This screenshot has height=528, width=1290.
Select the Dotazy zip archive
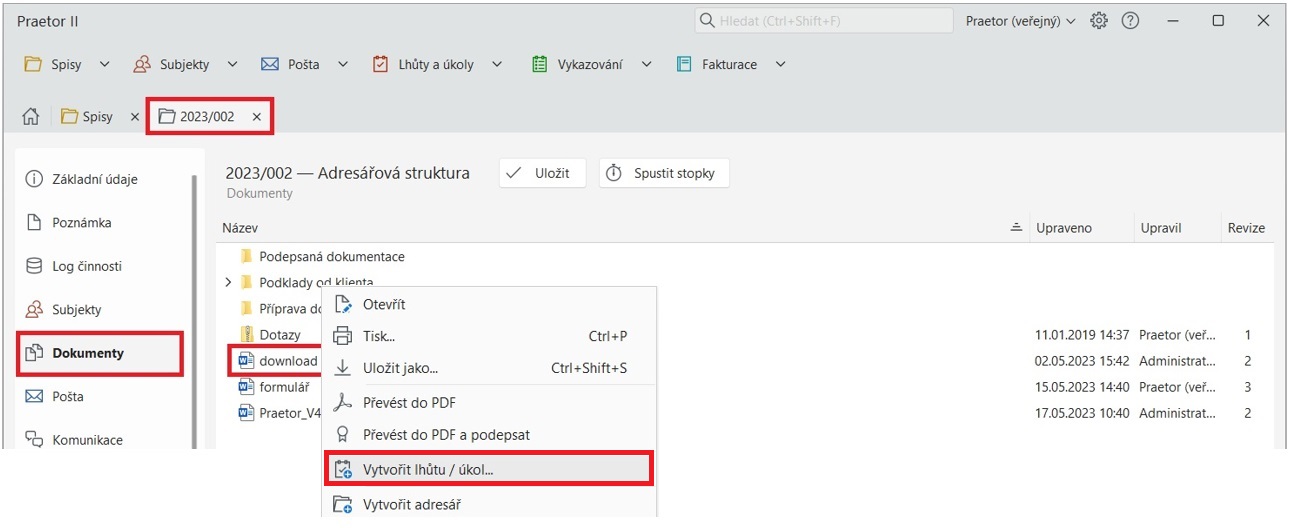pyautogui.click(x=269, y=335)
